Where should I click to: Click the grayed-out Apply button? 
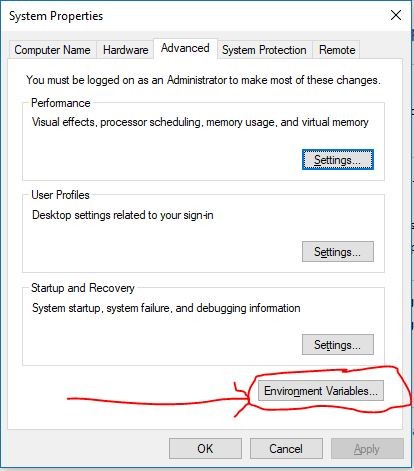367,449
